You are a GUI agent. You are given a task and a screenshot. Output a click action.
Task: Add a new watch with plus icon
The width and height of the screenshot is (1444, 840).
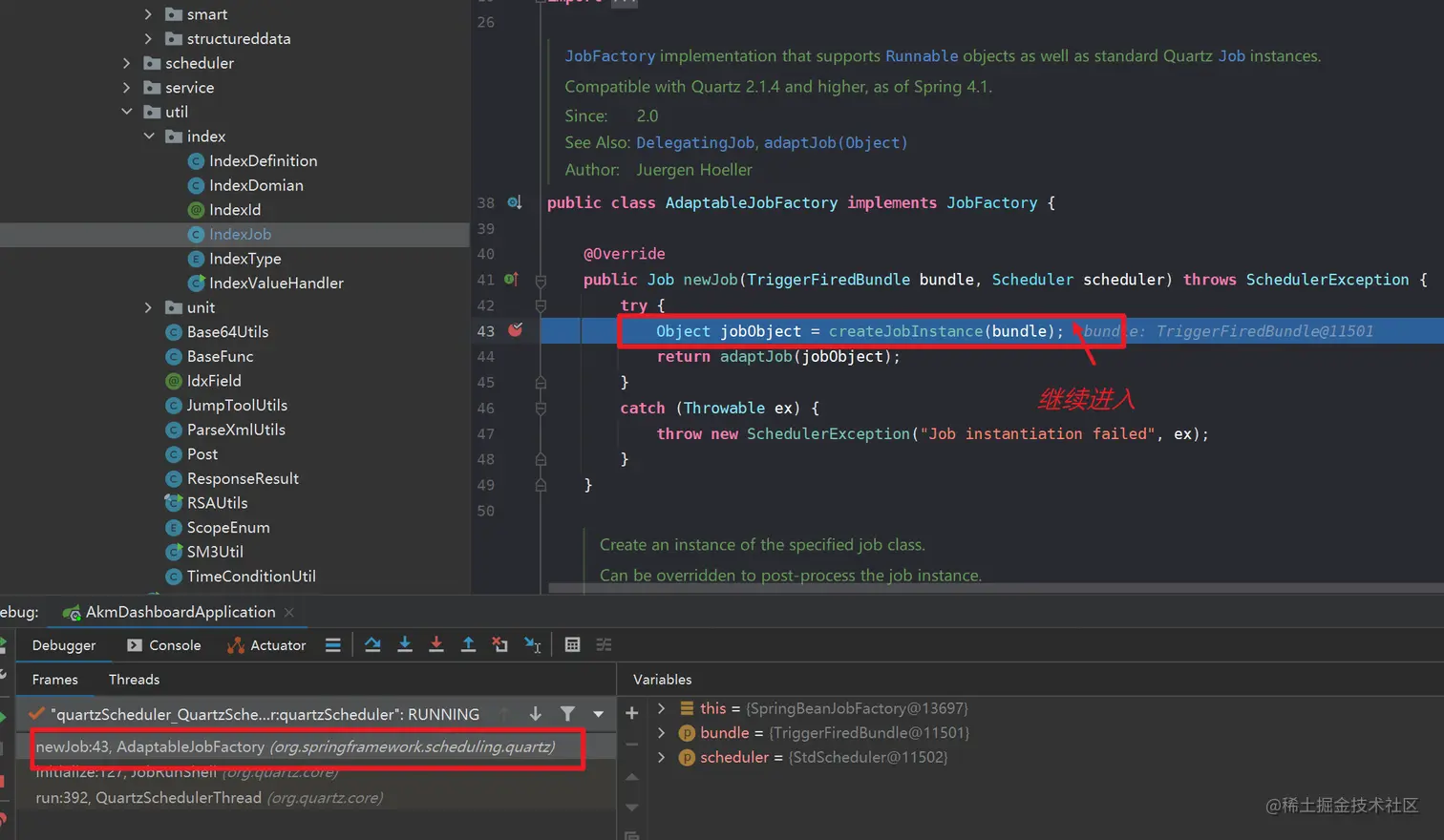pyautogui.click(x=631, y=713)
